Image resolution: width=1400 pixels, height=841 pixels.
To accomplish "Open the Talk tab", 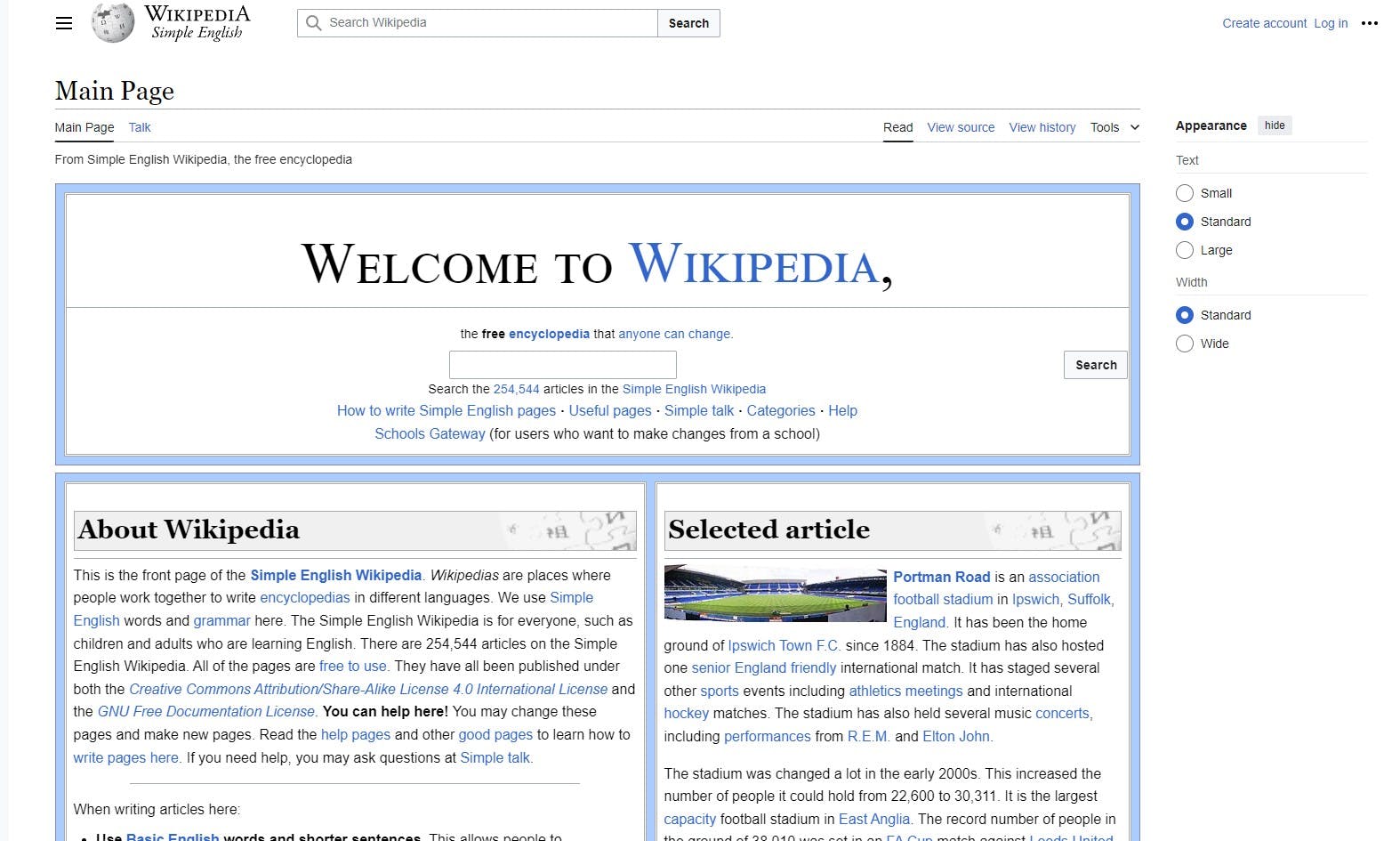I will 140,127.
